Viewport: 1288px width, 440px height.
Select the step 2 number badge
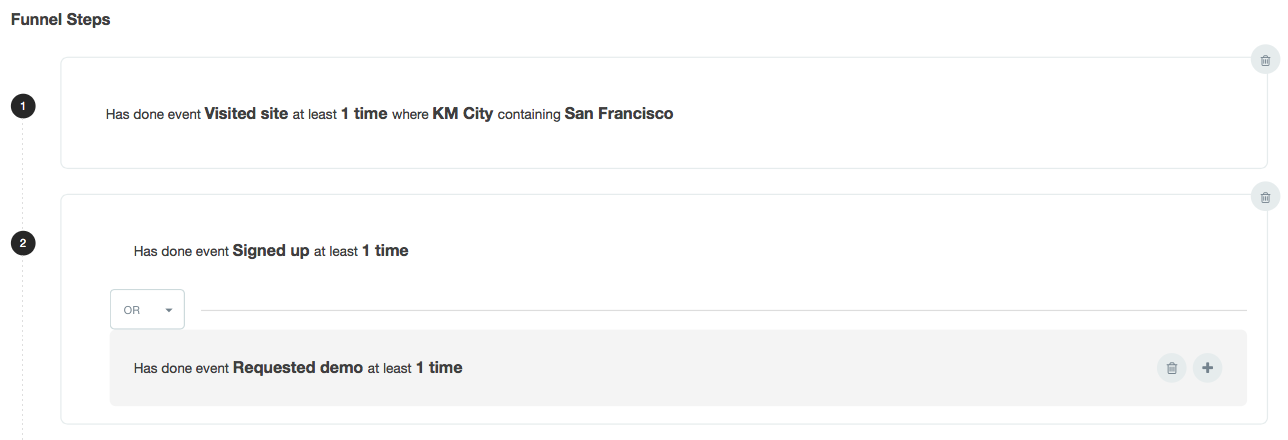point(22,242)
